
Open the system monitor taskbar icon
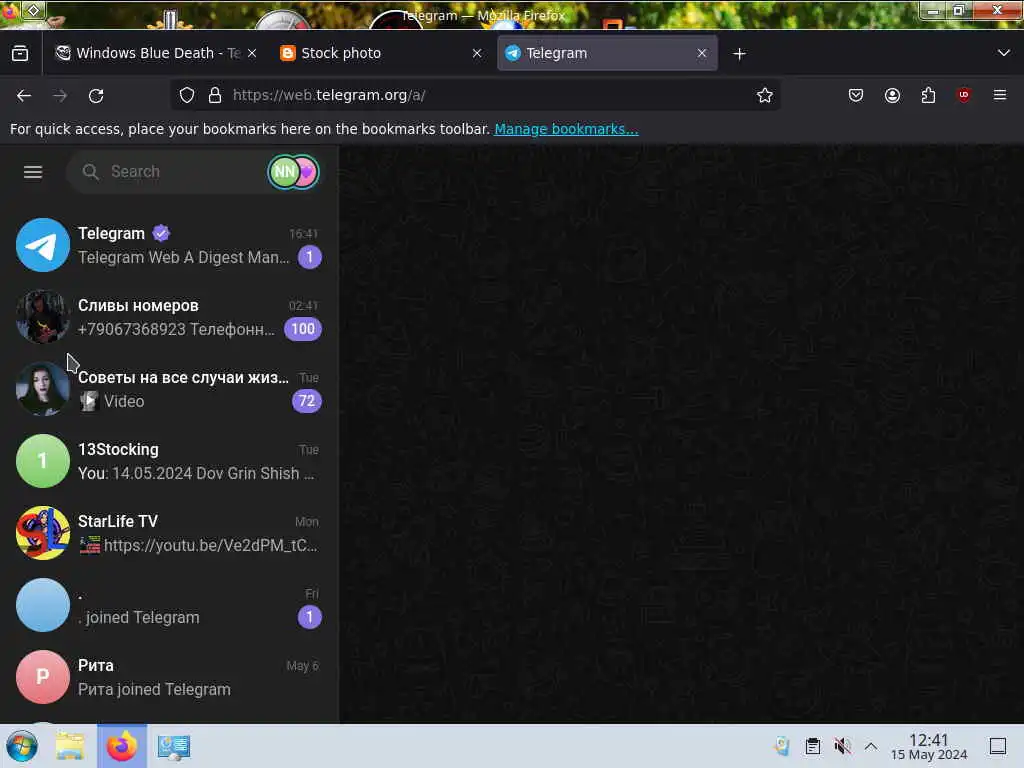[174, 746]
